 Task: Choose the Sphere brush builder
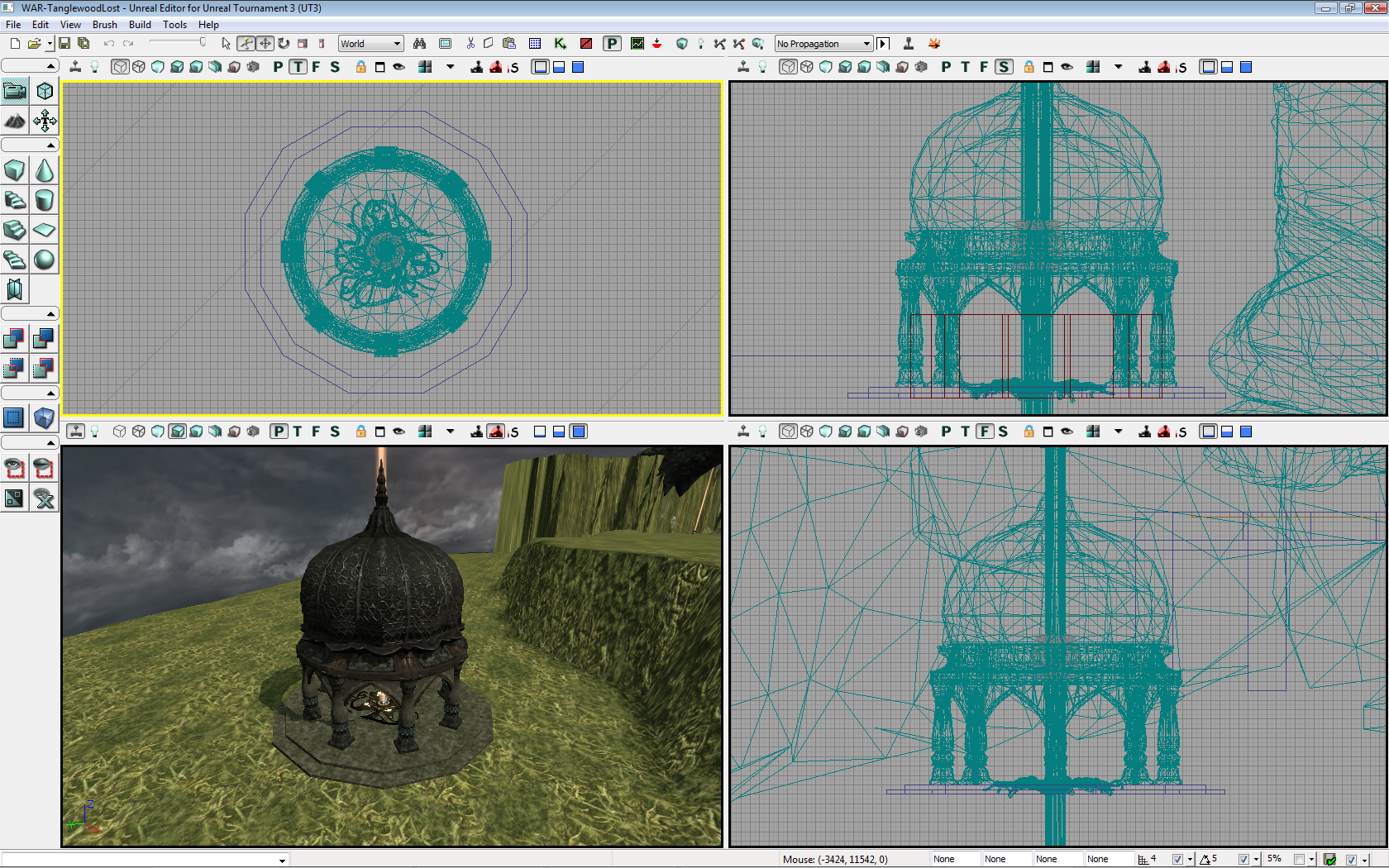click(45, 260)
